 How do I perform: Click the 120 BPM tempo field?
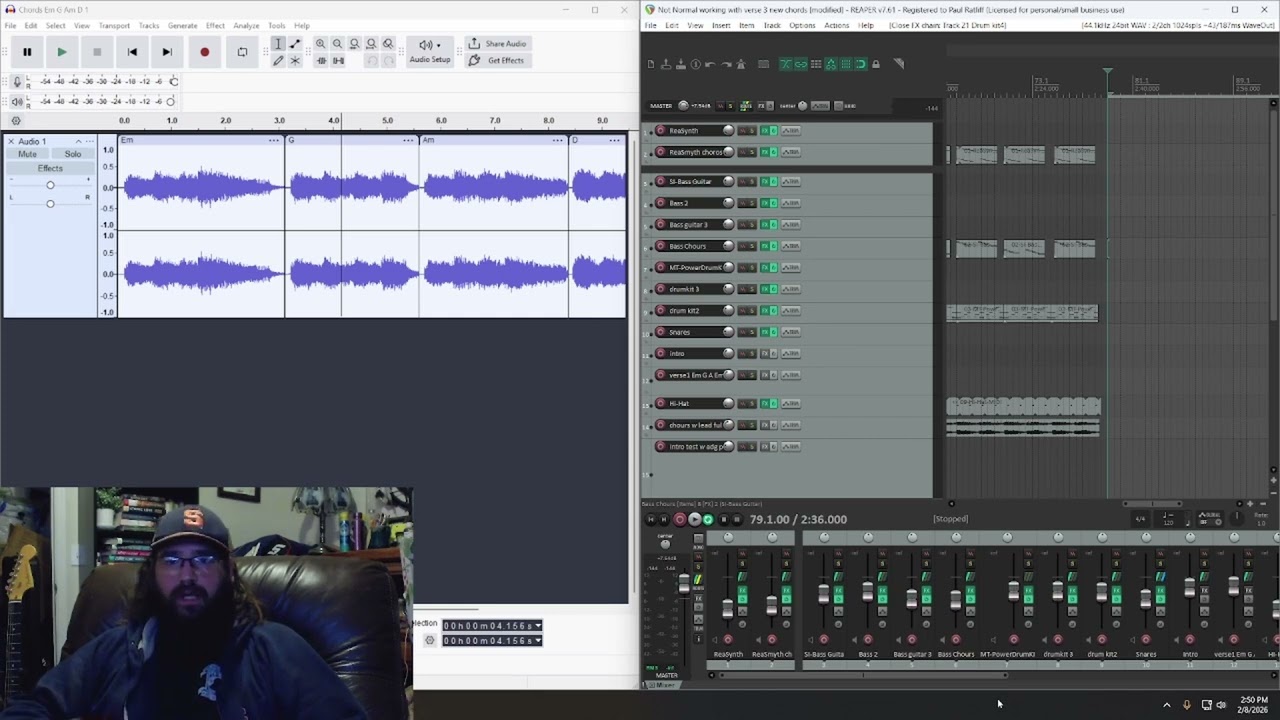click(1168, 519)
